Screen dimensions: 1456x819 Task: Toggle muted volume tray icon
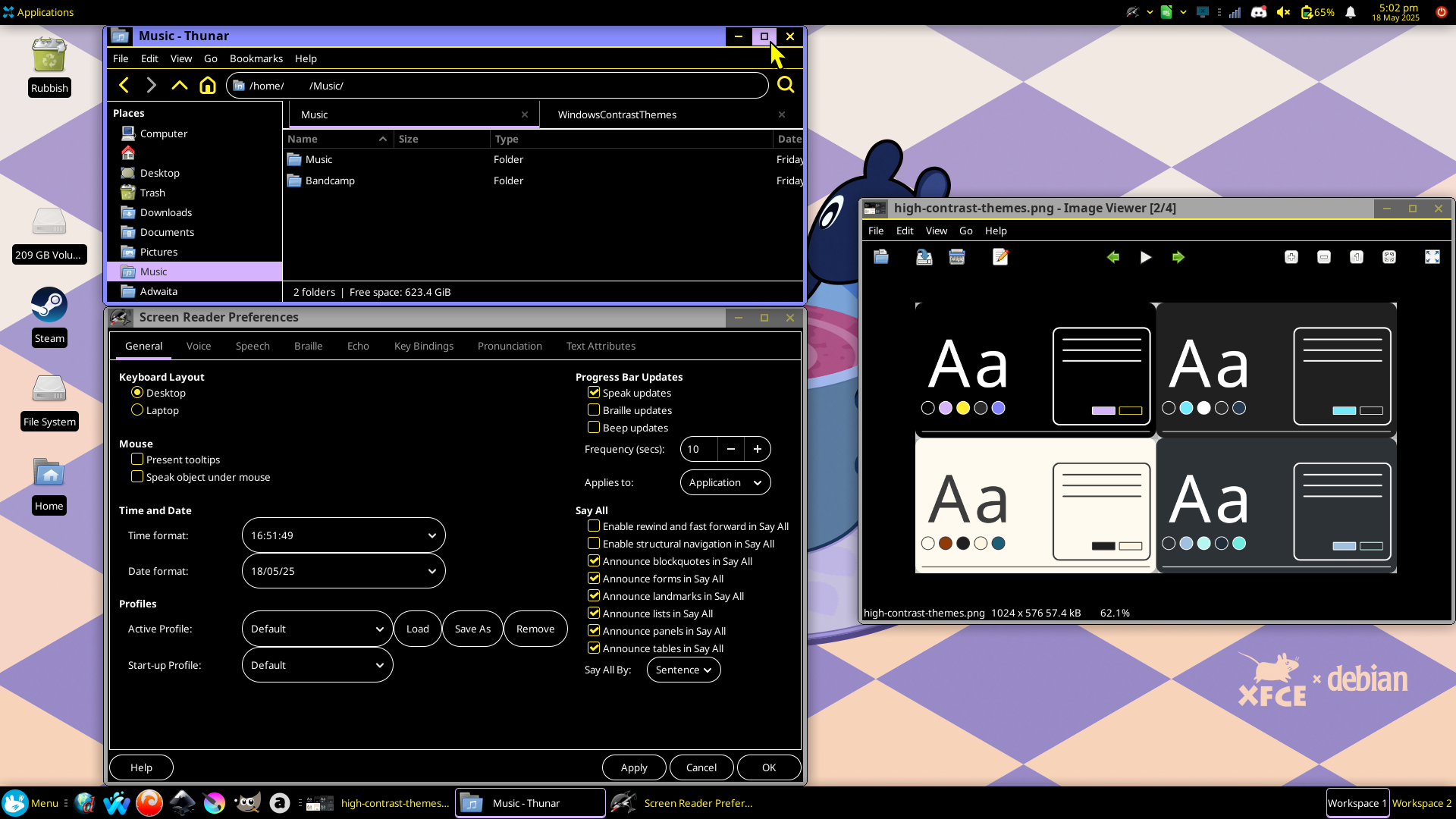tap(1283, 12)
